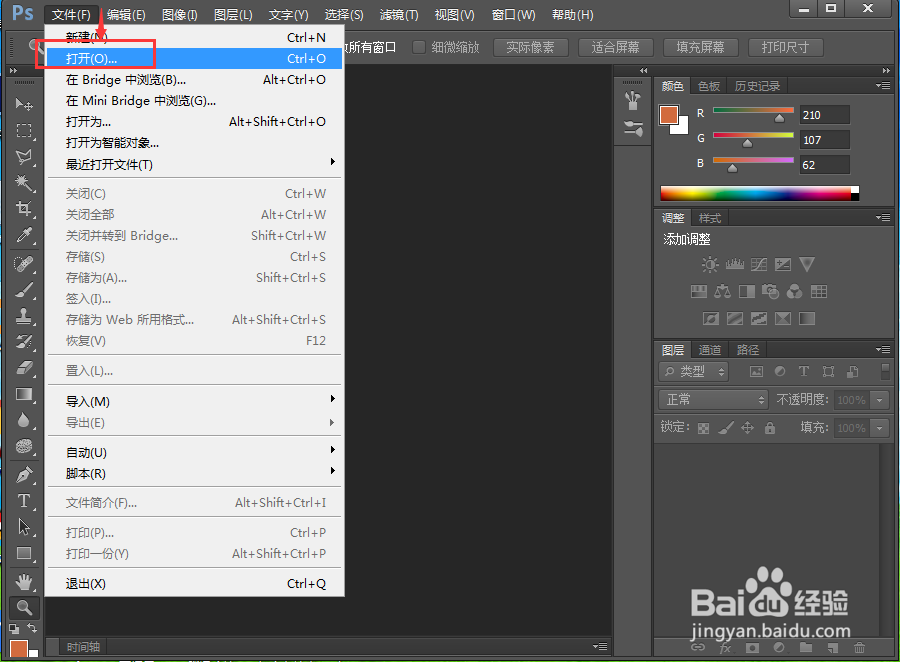Enable the 细微缩放 checkbox

click(x=419, y=47)
